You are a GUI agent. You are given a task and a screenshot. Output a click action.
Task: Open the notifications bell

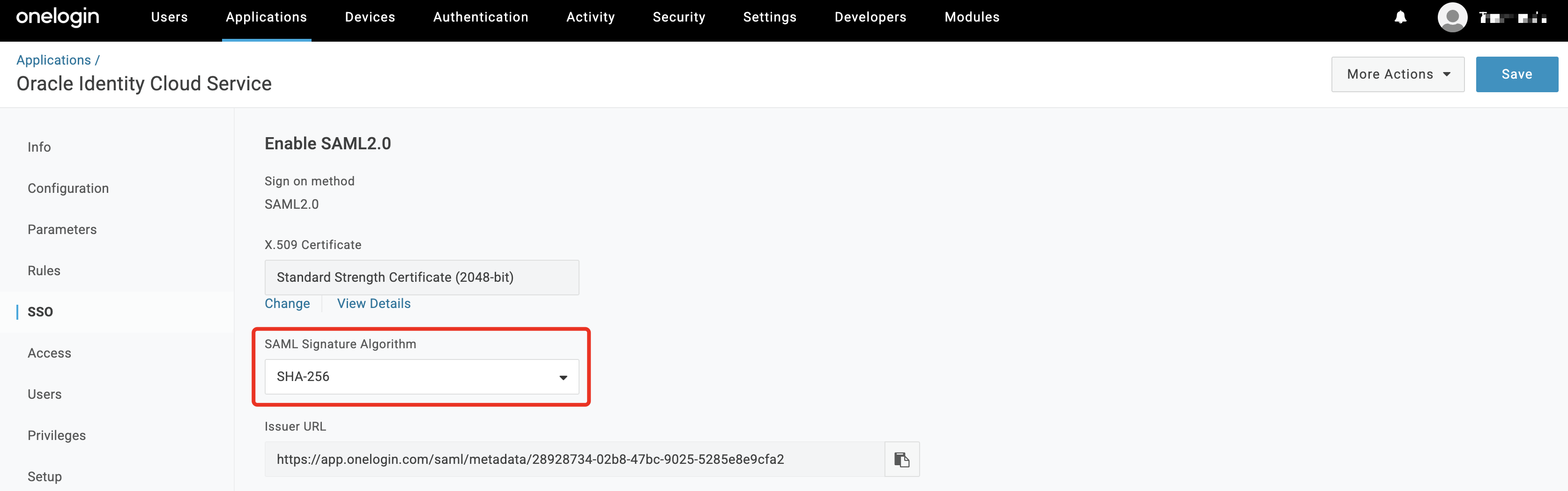1401,17
